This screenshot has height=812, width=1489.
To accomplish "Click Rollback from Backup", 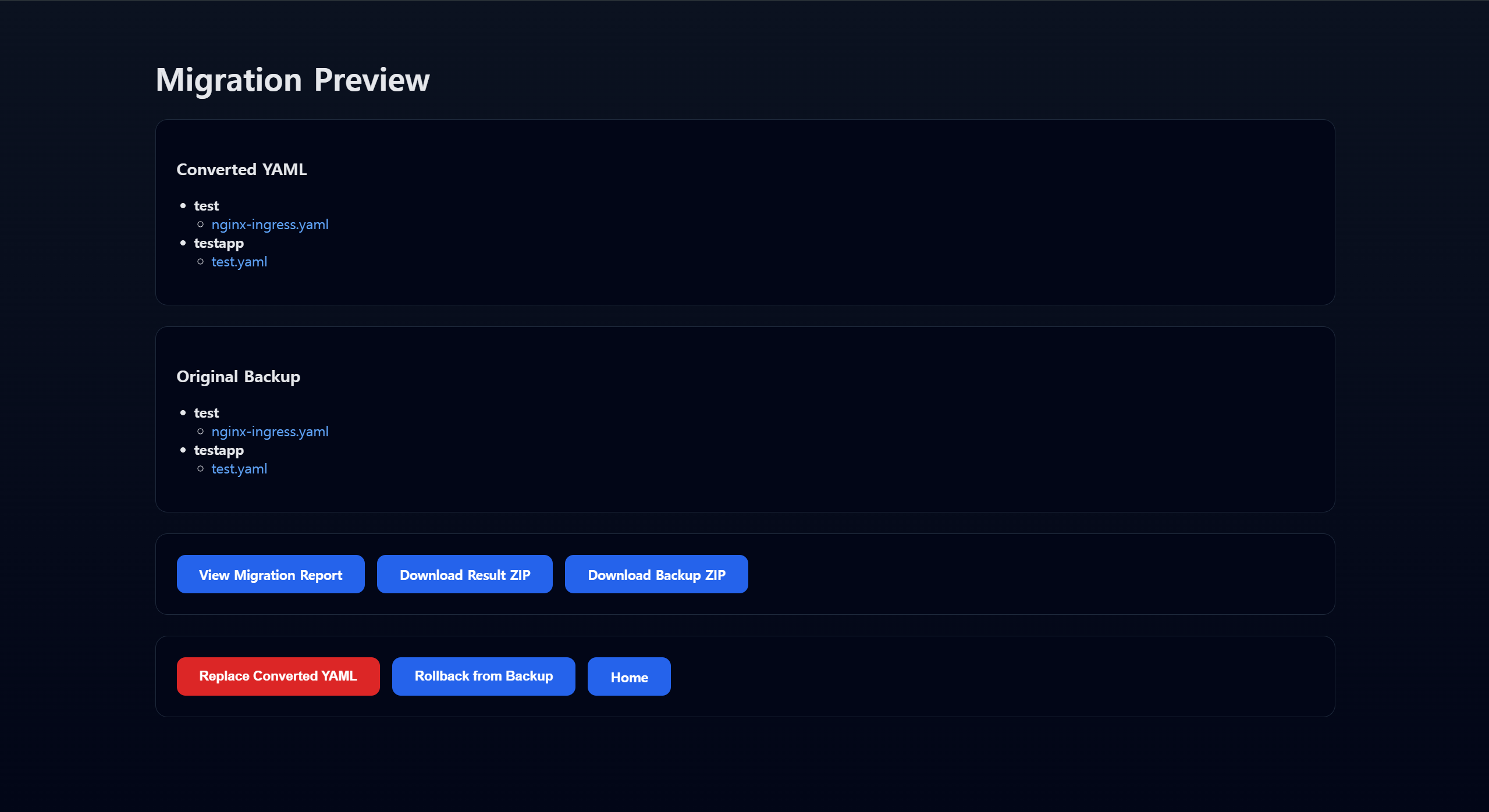I will [x=483, y=676].
